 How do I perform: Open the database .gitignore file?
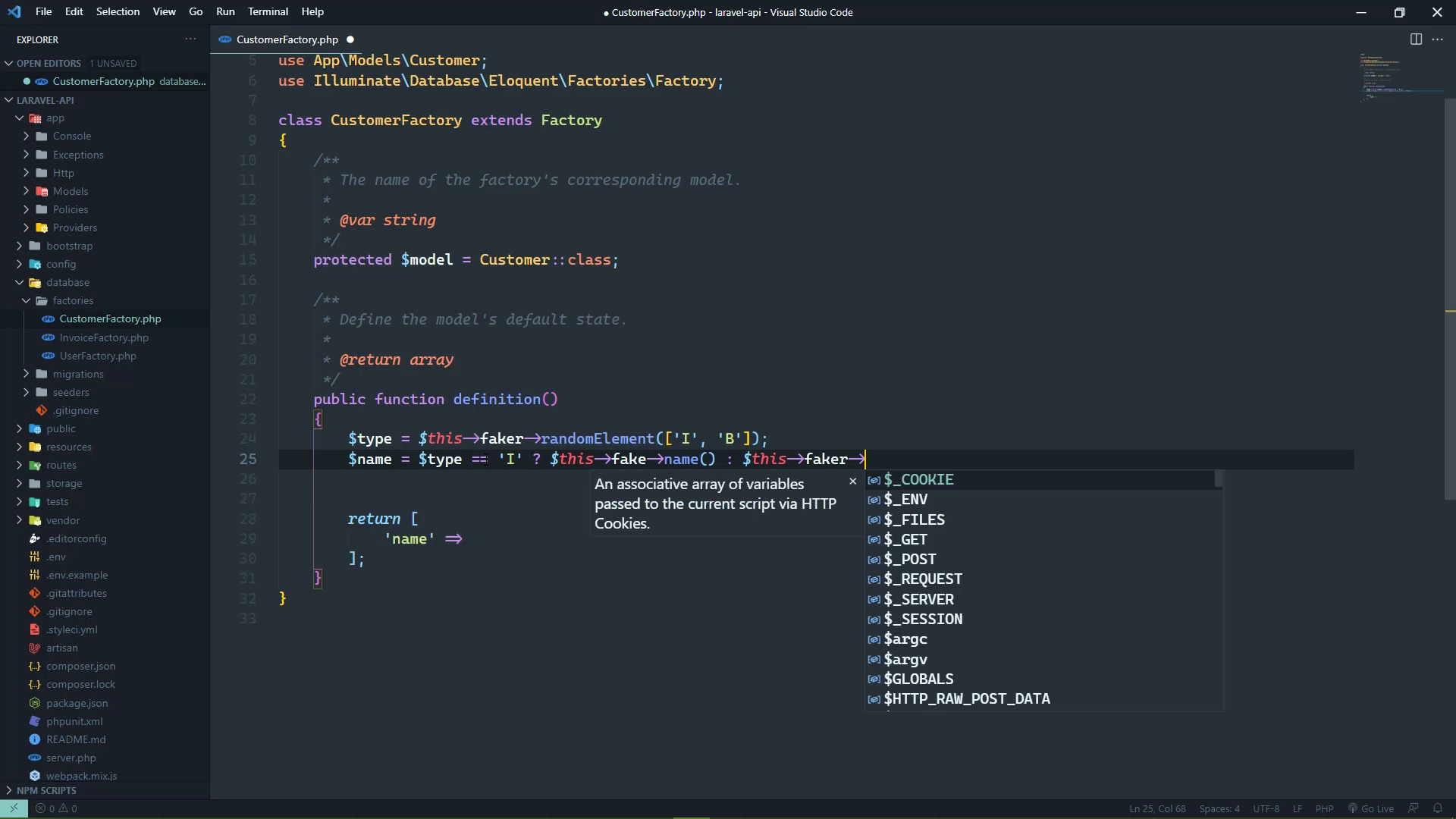coord(75,410)
